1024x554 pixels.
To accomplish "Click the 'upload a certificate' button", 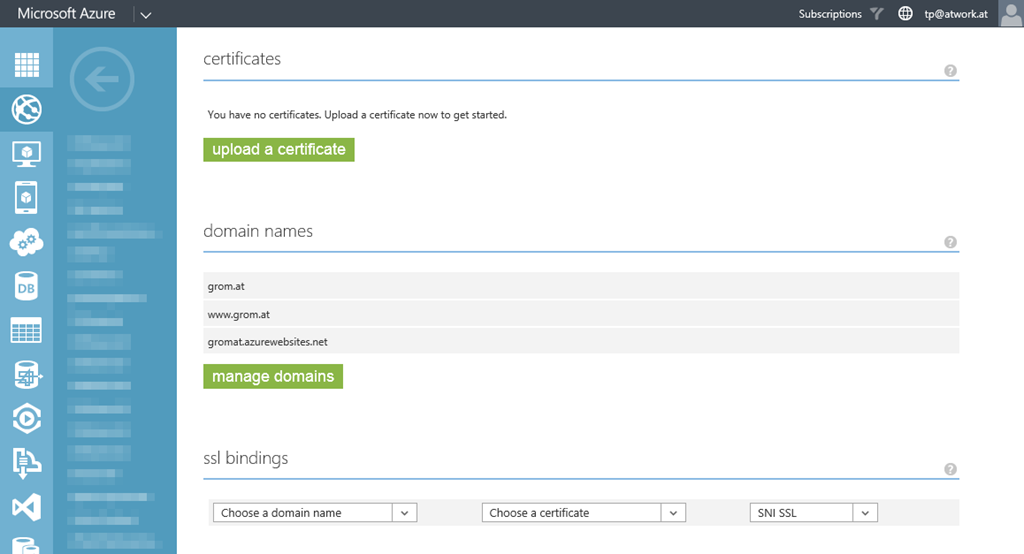I will [279, 149].
